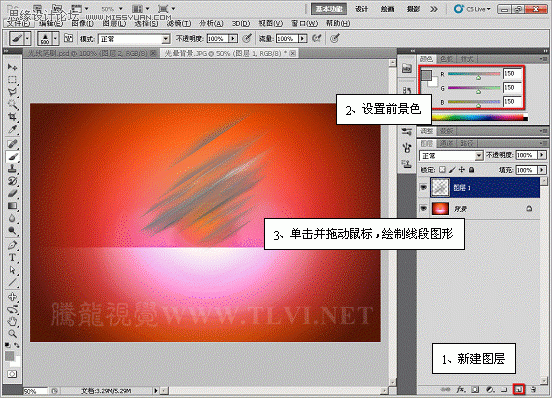Open the brush preset picker arrow

click(55, 39)
